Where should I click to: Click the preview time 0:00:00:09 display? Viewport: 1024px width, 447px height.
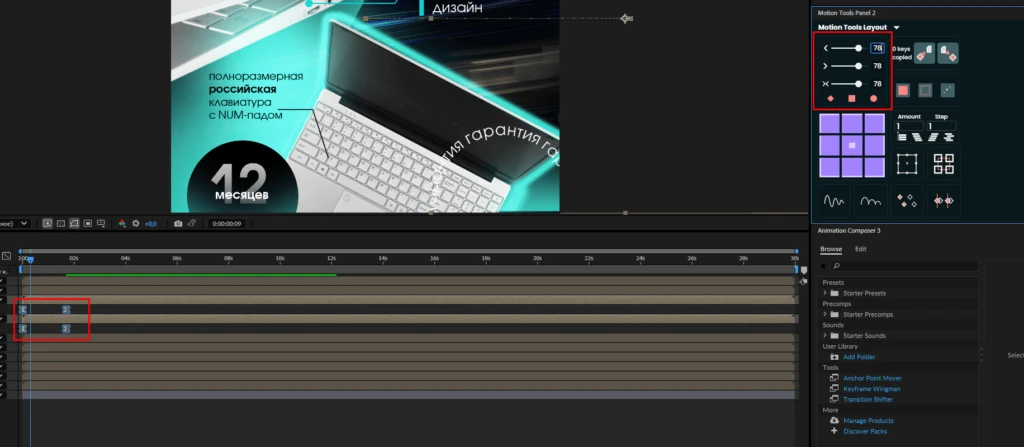tap(227, 224)
